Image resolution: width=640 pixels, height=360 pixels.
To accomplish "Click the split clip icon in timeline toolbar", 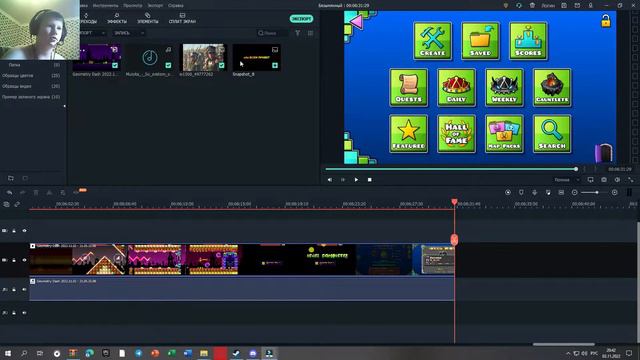I will click(49, 193).
